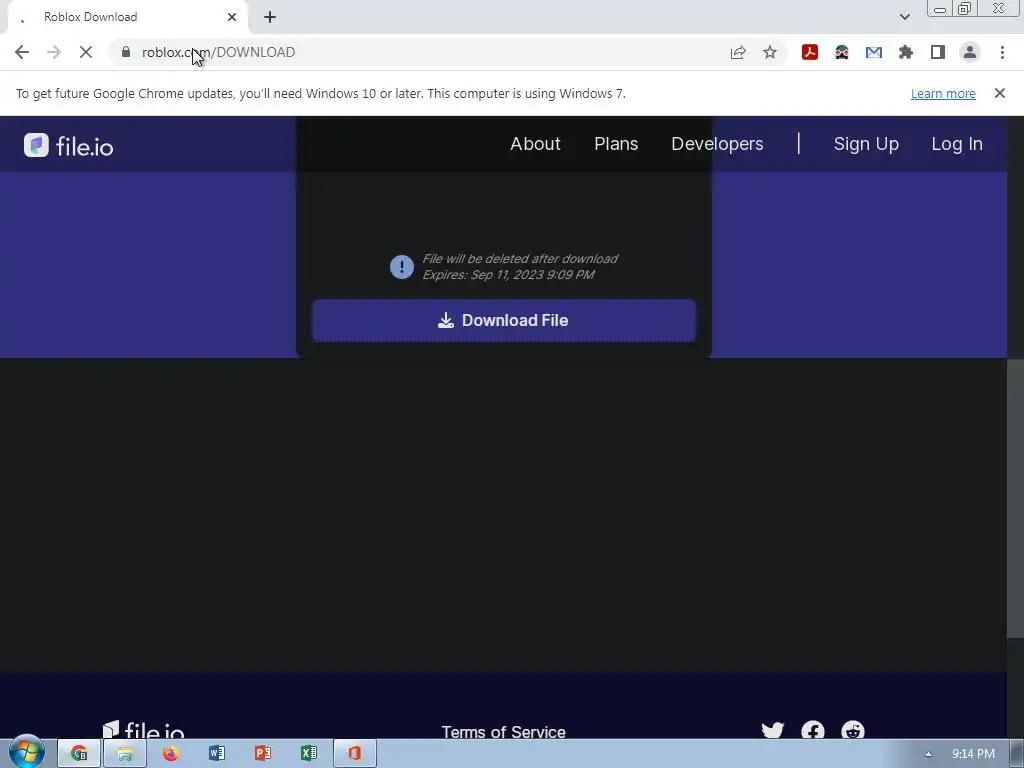Image resolution: width=1024 pixels, height=768 pixels.
Task: Click the site security lock icon
Action: point(126,52)
